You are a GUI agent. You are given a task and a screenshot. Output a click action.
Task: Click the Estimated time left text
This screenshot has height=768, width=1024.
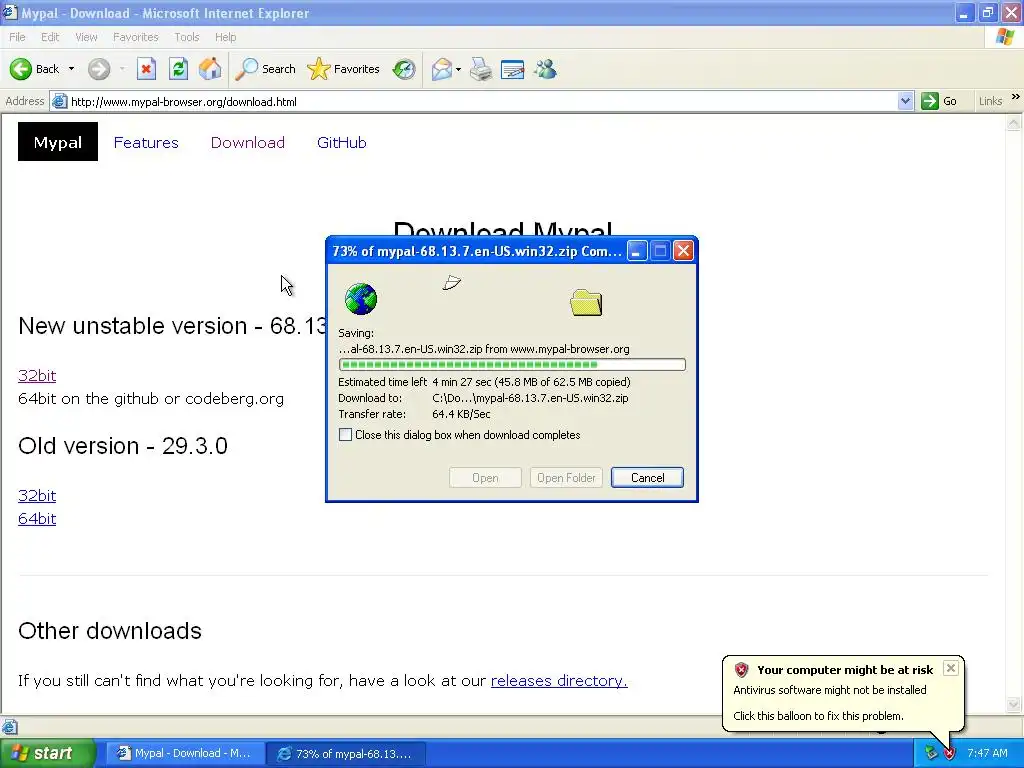383,382
